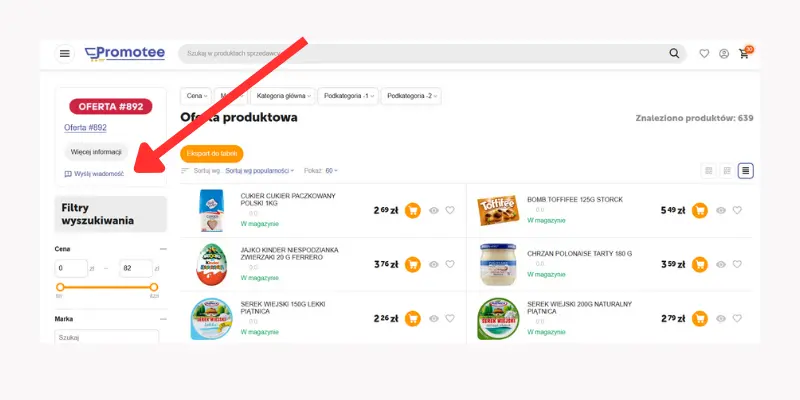Favorite the Jajko Kinder Niespodzianka product
The image size is (800, 400).
tap(449, 264)
